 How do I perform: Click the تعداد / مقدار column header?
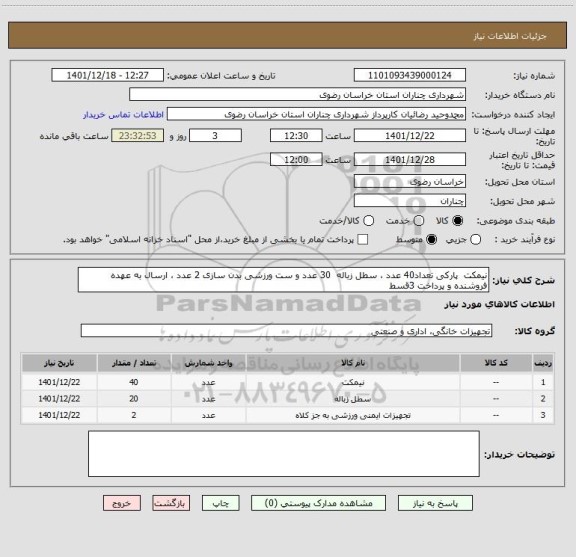click(x=134, y=363)
